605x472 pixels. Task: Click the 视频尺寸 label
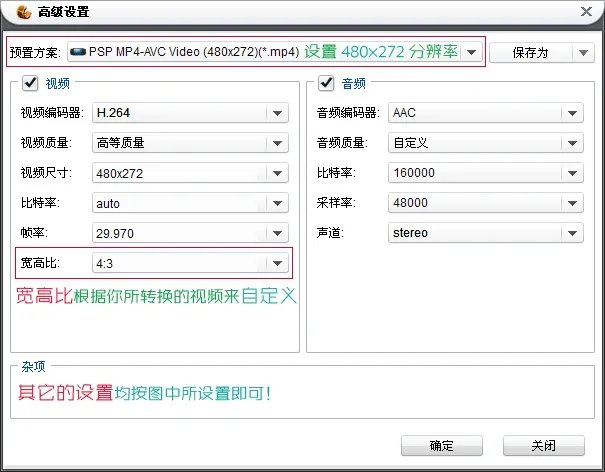click(x=46, y=173)
